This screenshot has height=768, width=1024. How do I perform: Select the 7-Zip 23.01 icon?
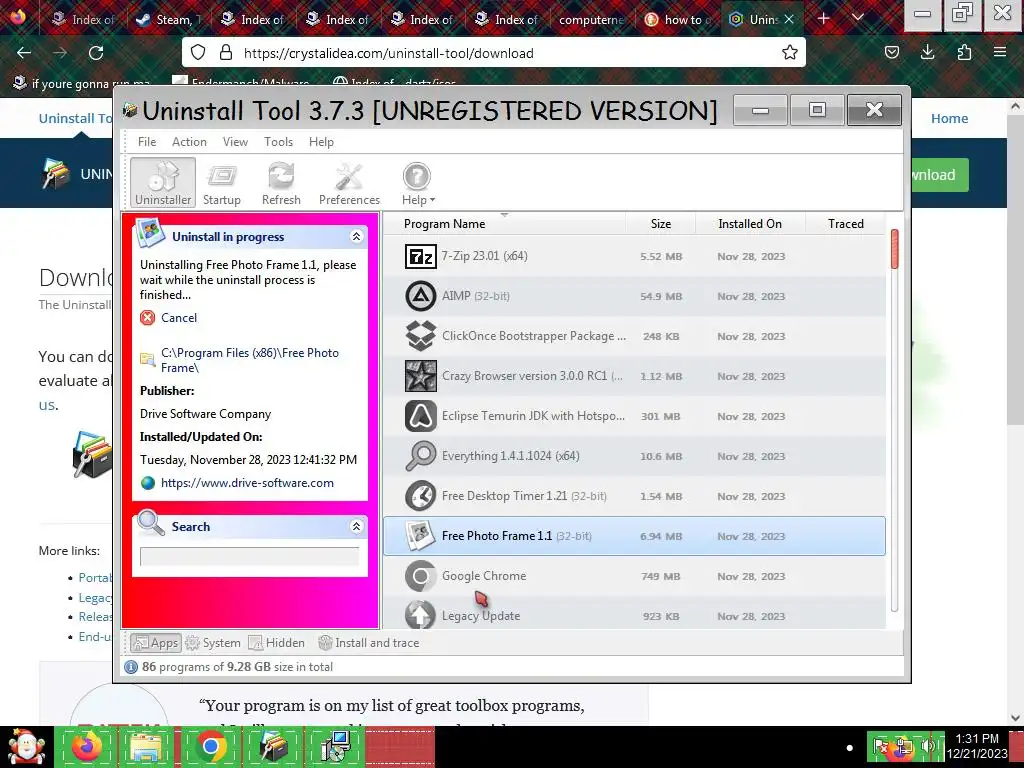click(421, 256)
